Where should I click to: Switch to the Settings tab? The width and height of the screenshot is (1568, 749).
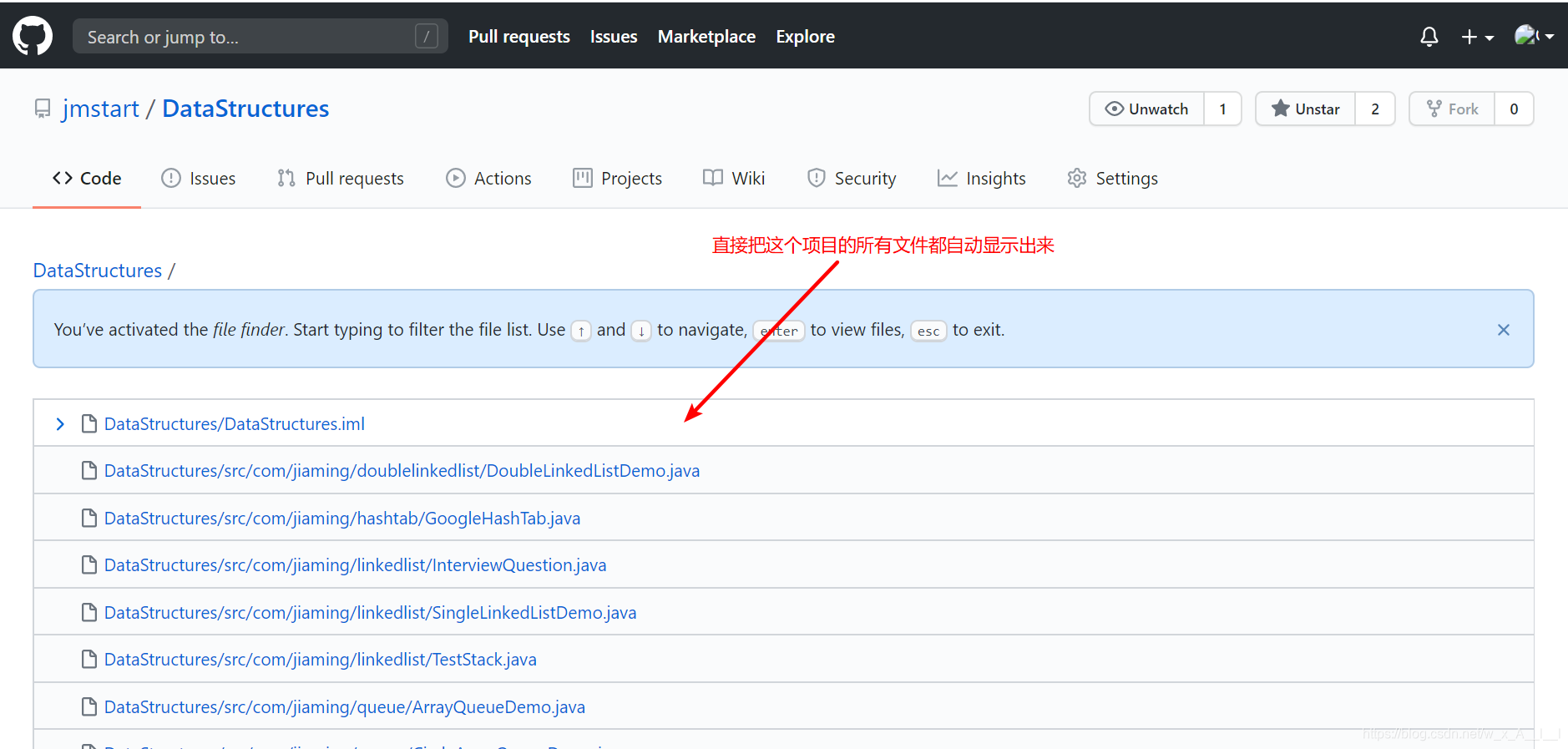click(x=1113, y=178)
